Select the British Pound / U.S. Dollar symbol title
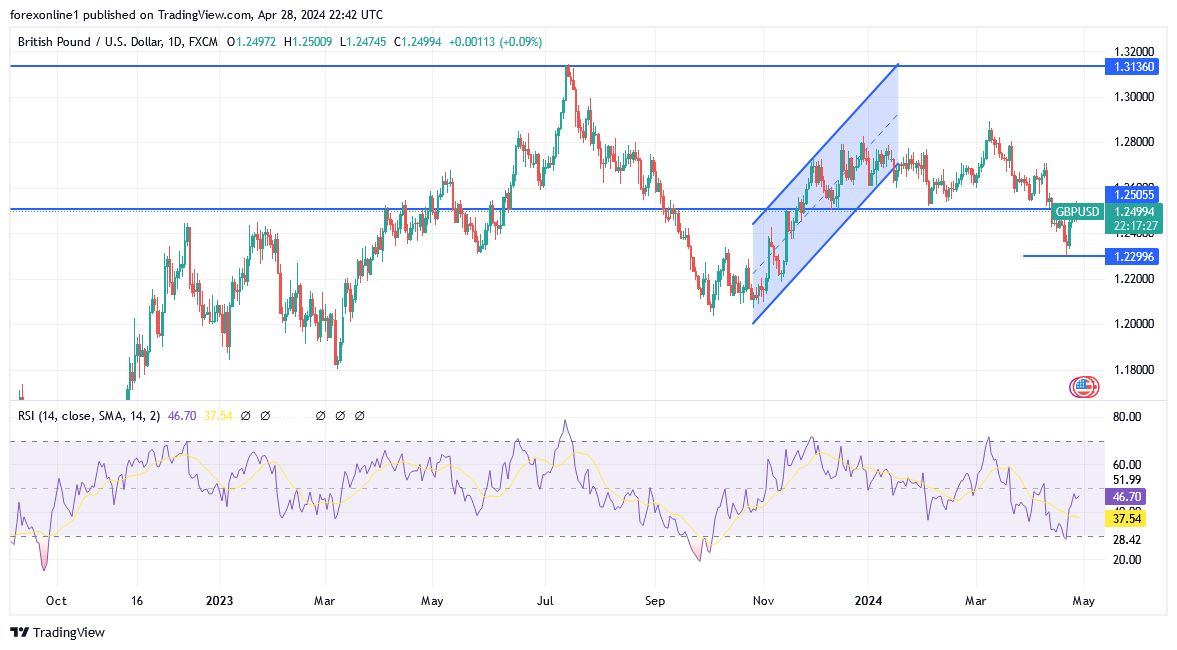Screen dimensions: 1177x650 pos(90,43)
